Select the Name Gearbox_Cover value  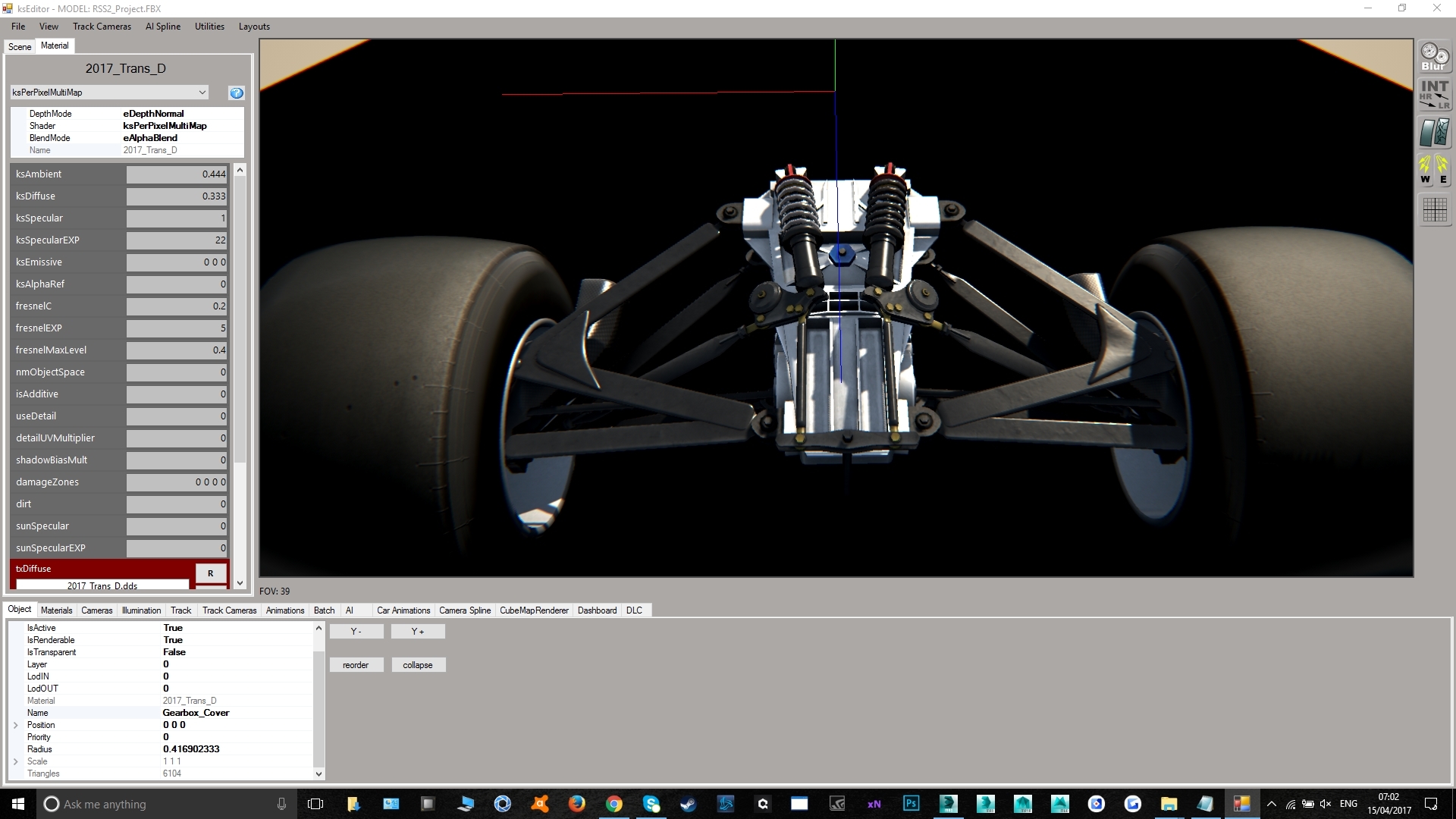(196, 713)
